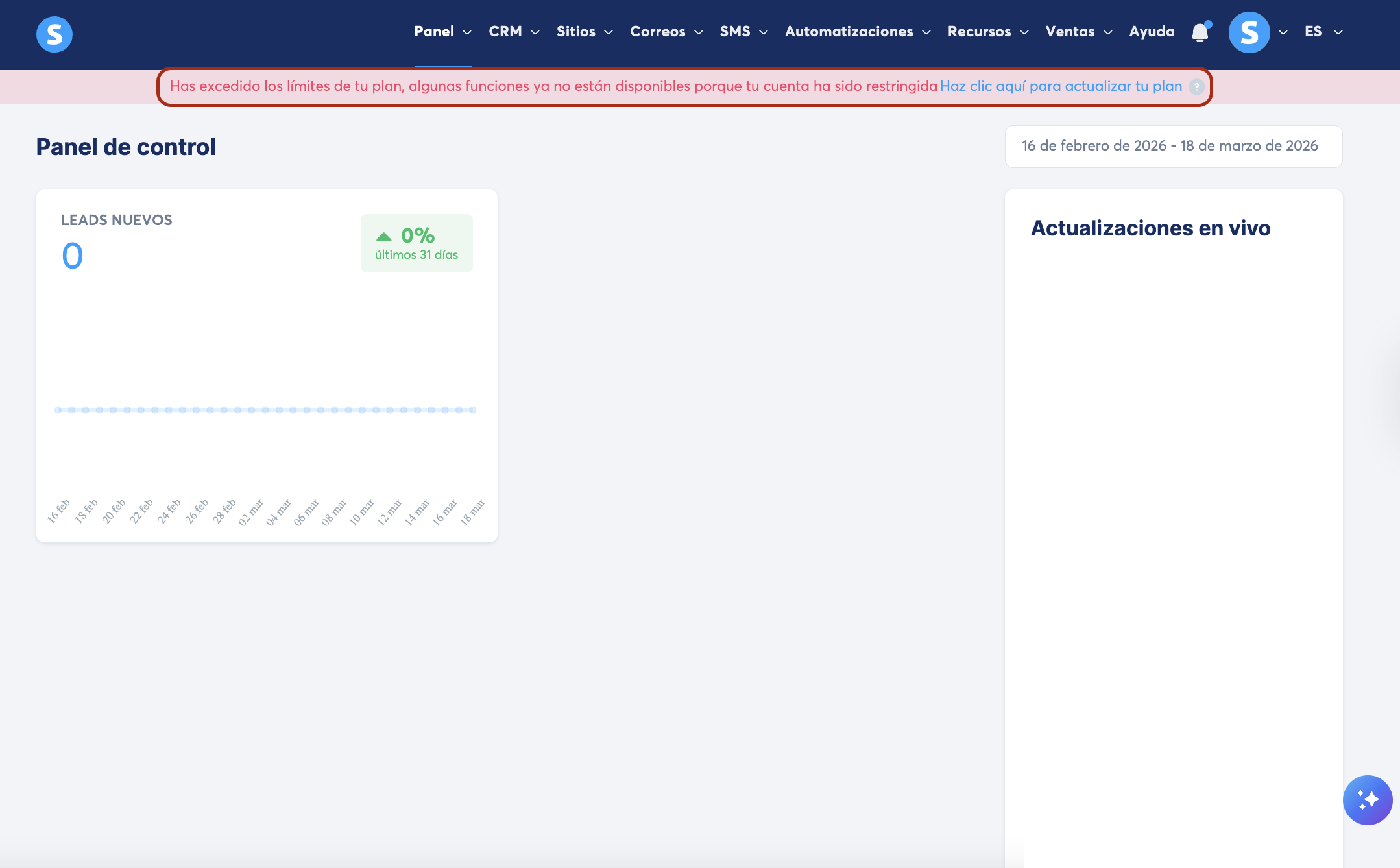
Task: Click the 18 mar chart data point
Action: coord(473,410)
